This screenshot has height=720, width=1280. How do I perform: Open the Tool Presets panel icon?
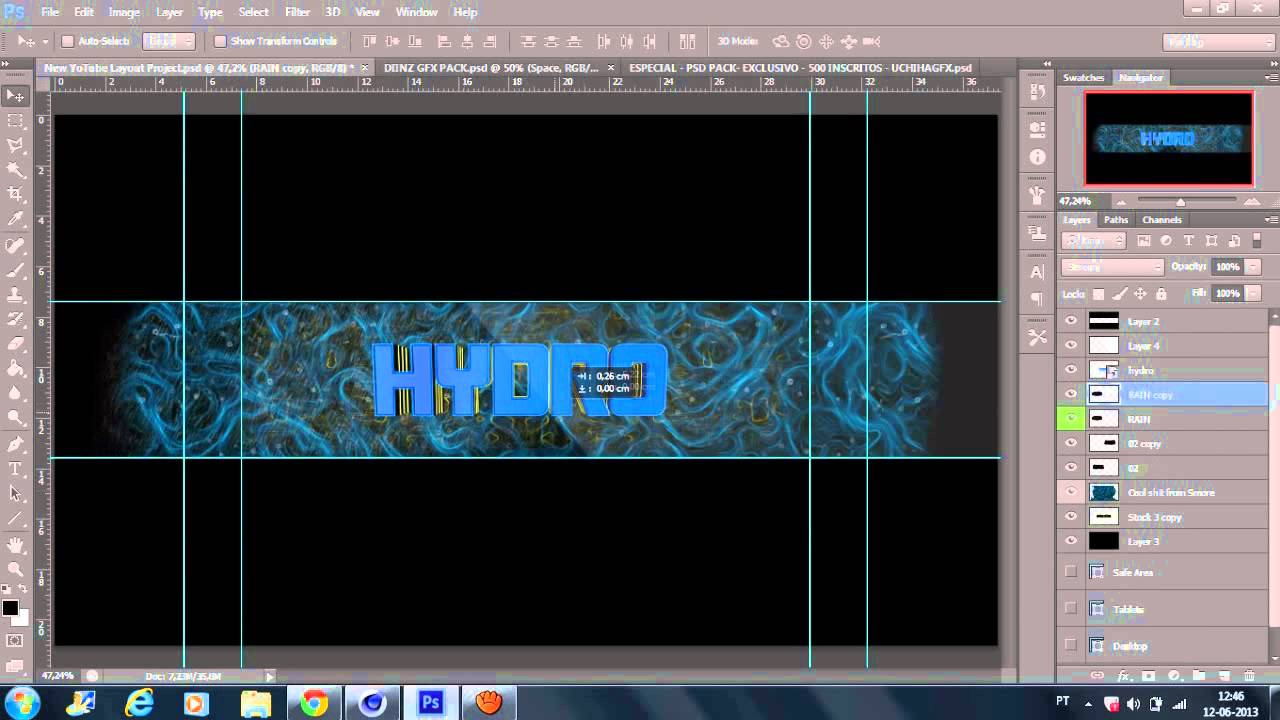(x=1037, y=338)
